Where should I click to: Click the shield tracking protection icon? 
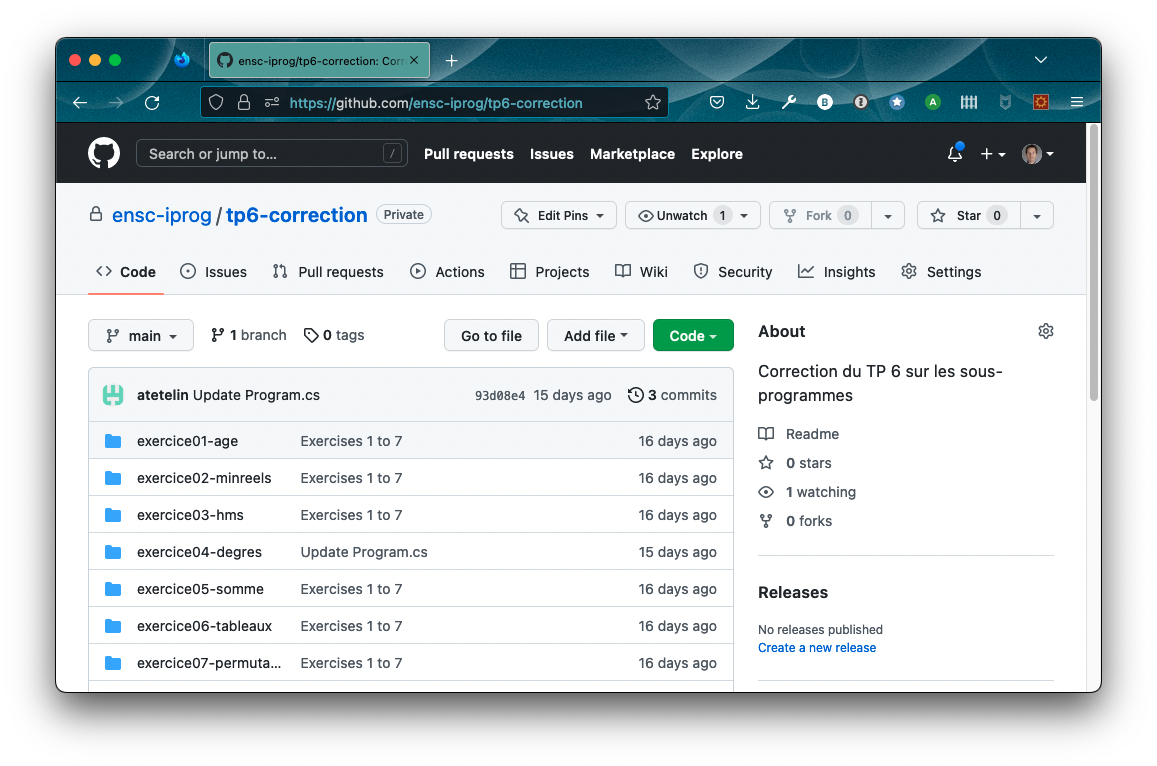(x=215, y=103)
